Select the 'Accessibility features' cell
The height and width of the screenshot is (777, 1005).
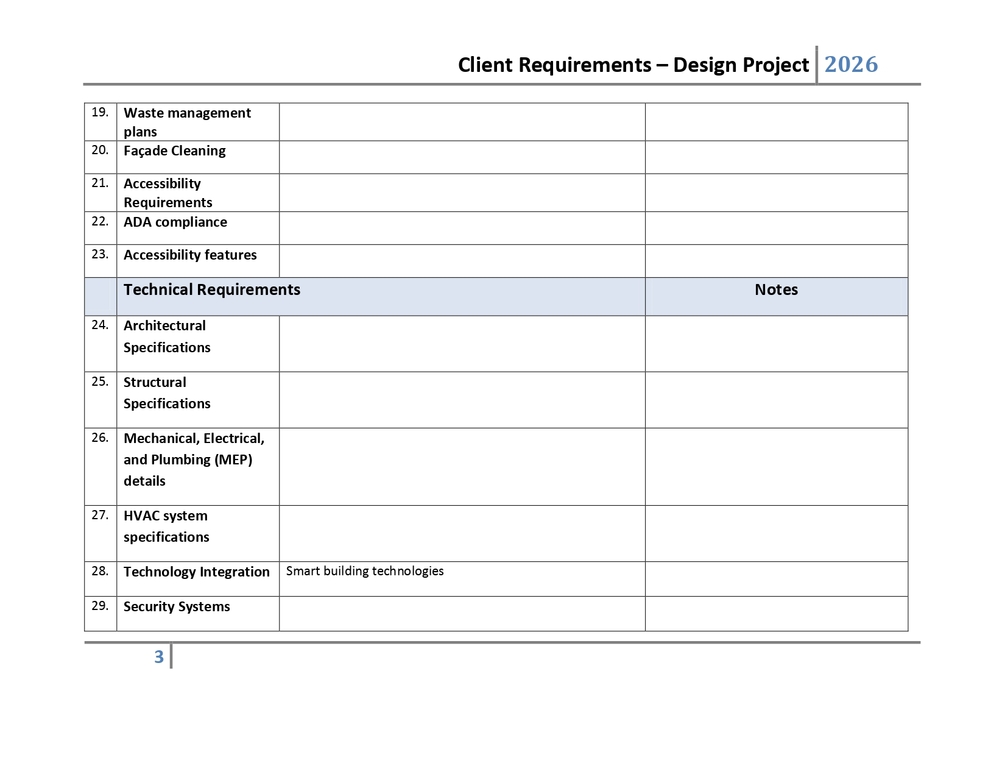198,261
